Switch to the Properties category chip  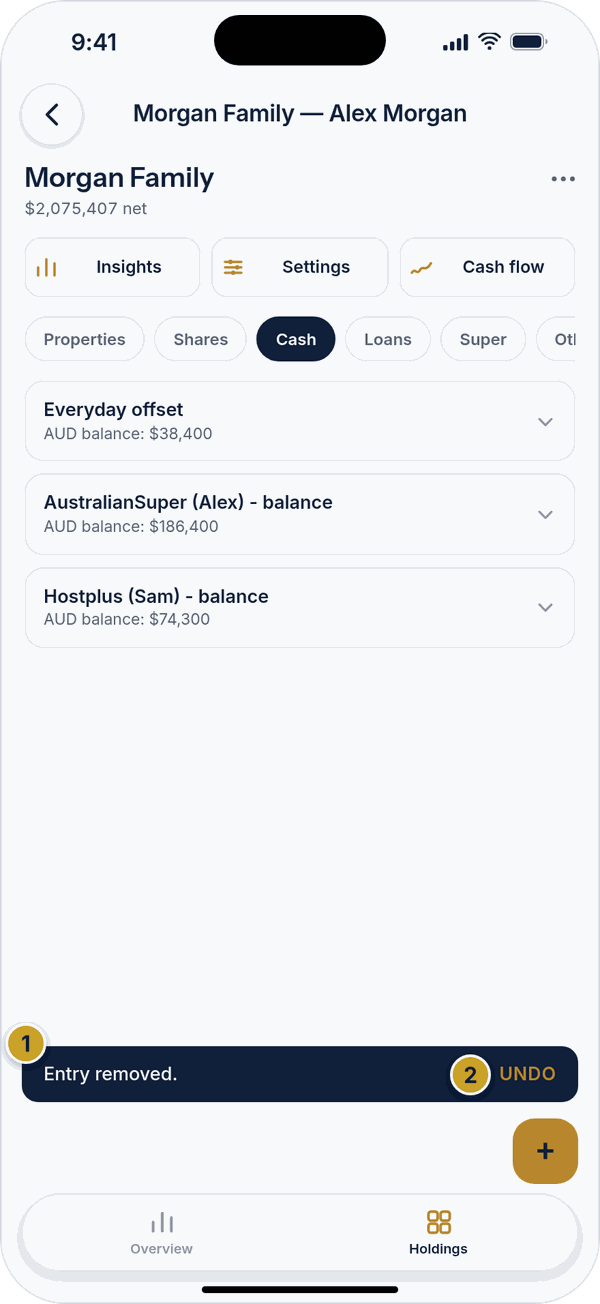(85, 339)
